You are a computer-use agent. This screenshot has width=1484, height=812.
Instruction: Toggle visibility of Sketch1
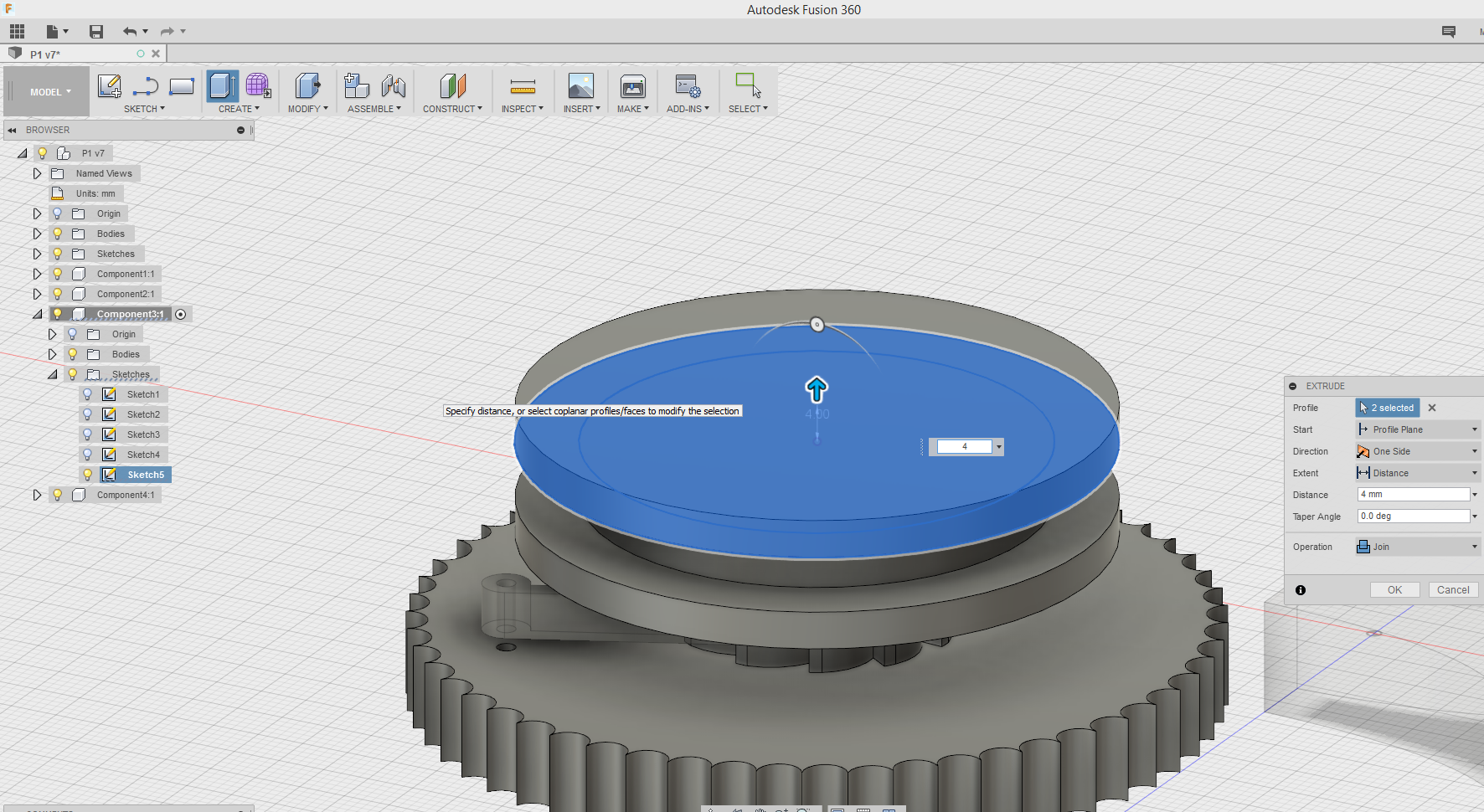click(87, 394)
